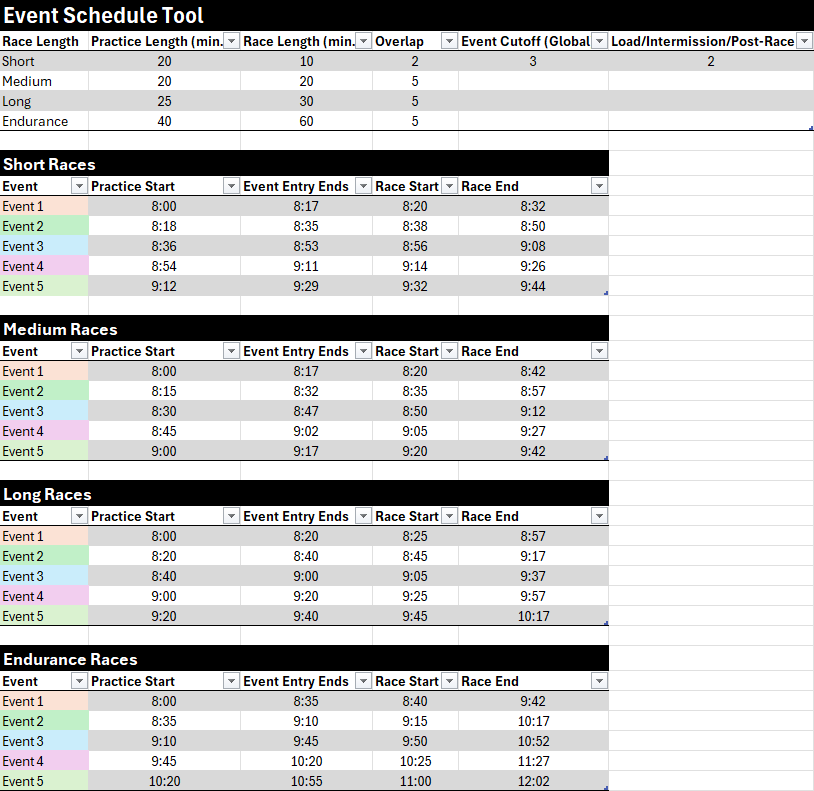Open Event filter dropdown in Short Races table
This screenshot has width=814, height=791.
(79, 186)
